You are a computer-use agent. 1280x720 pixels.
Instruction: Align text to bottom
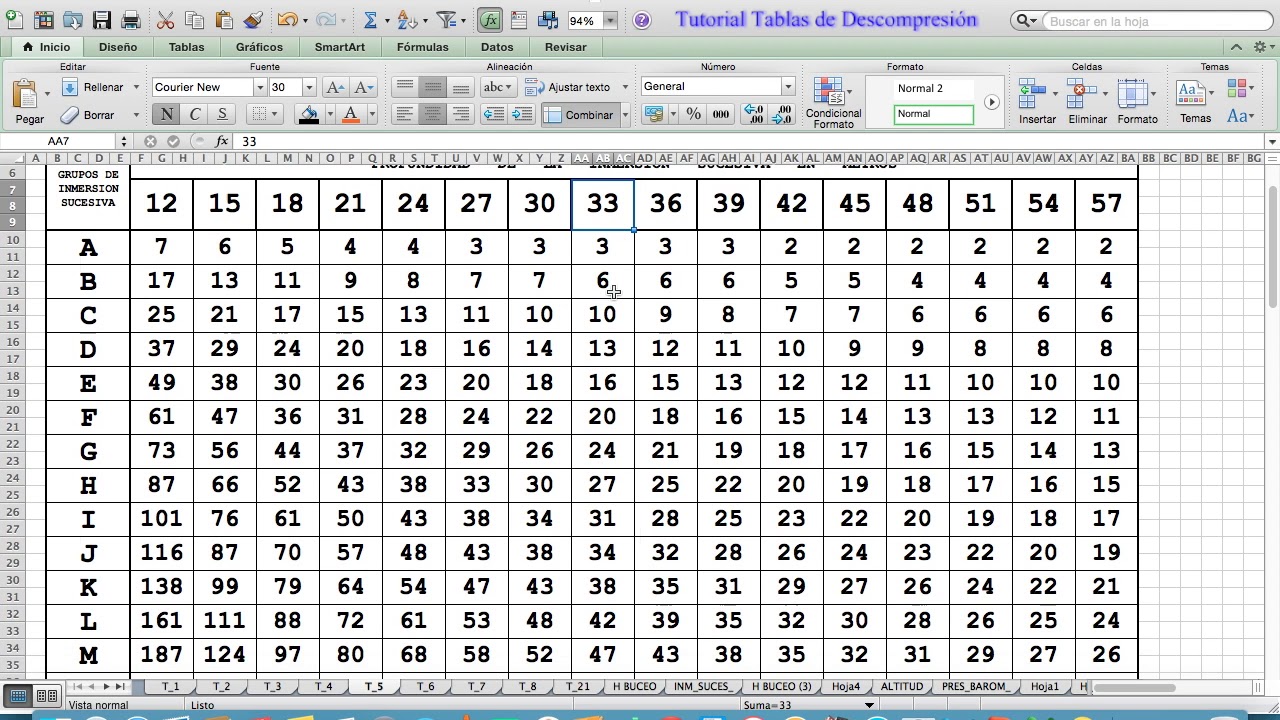[x=460, y=87]
